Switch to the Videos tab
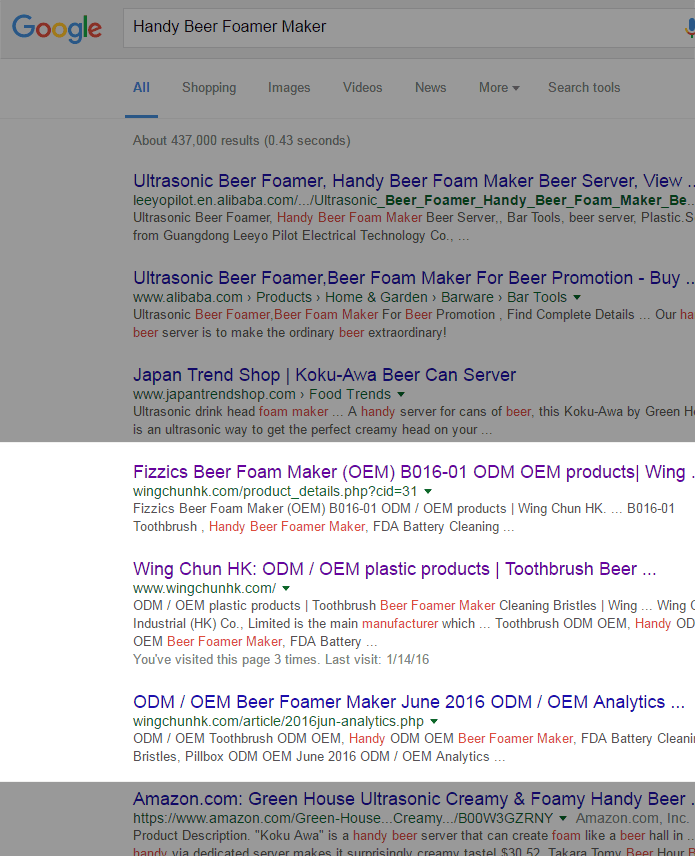695x856 pixels. pyautogui.click(x=363, y=87)
